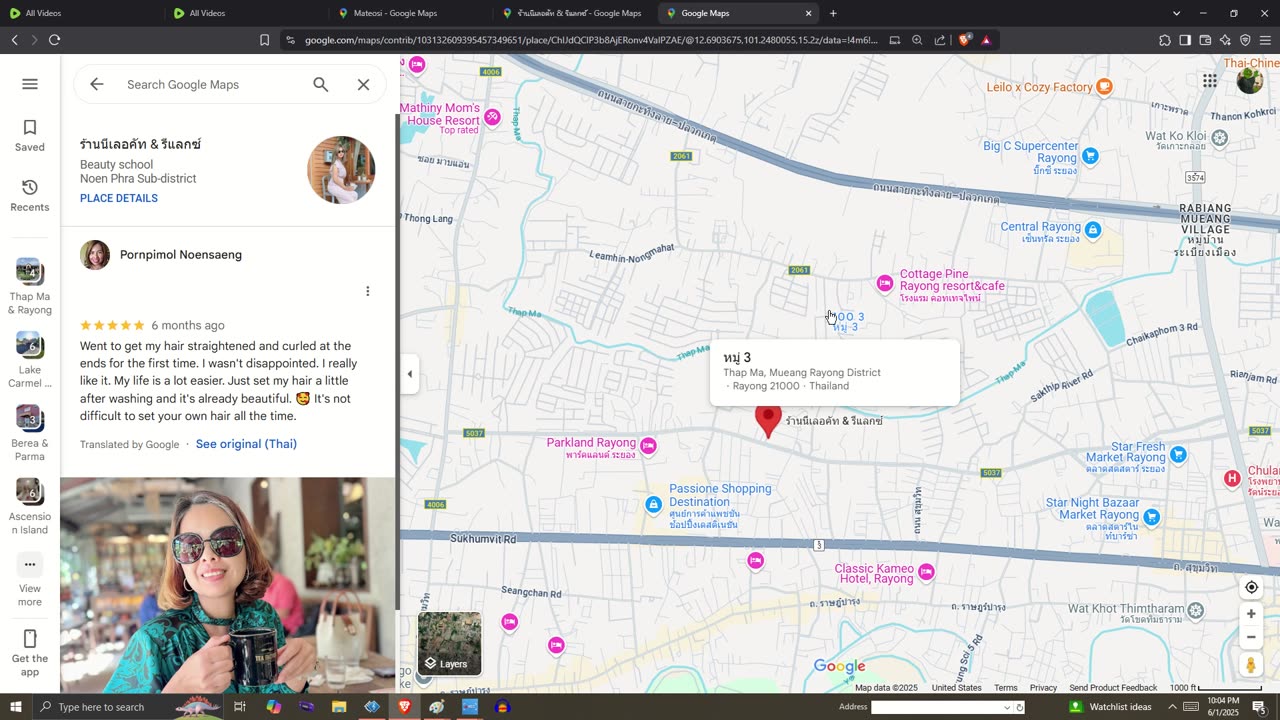Open PLACE DETAILS link
The width and height of the screenshot is (1280, 720).
click(x=119, y=198)
